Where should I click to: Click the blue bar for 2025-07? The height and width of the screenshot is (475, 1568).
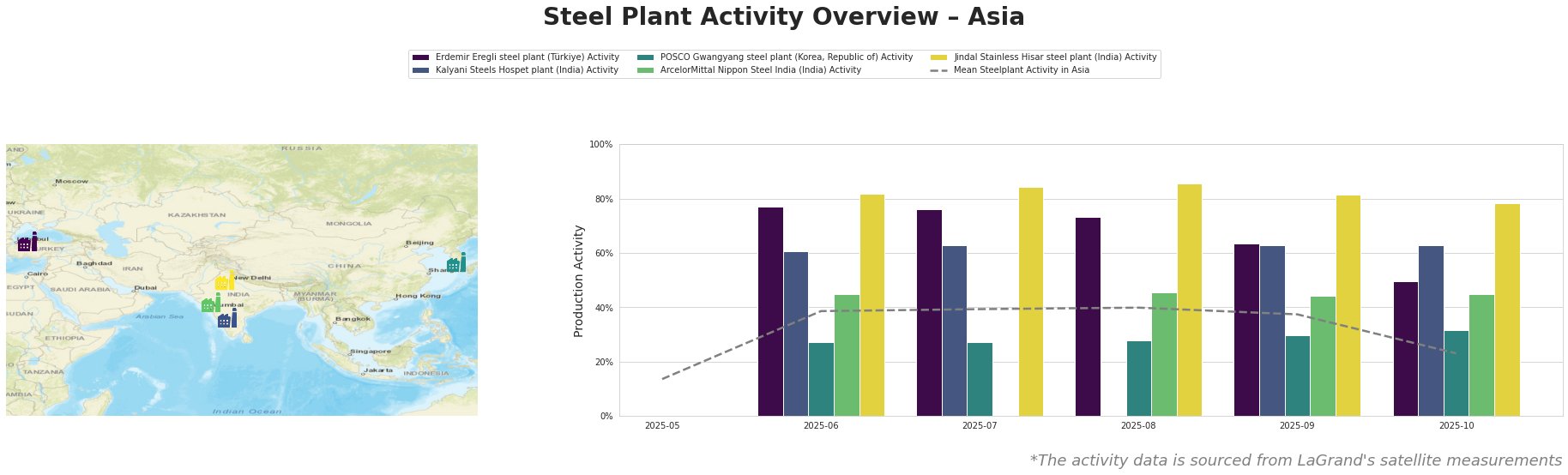pyautogui.click(x=954, y=331)
